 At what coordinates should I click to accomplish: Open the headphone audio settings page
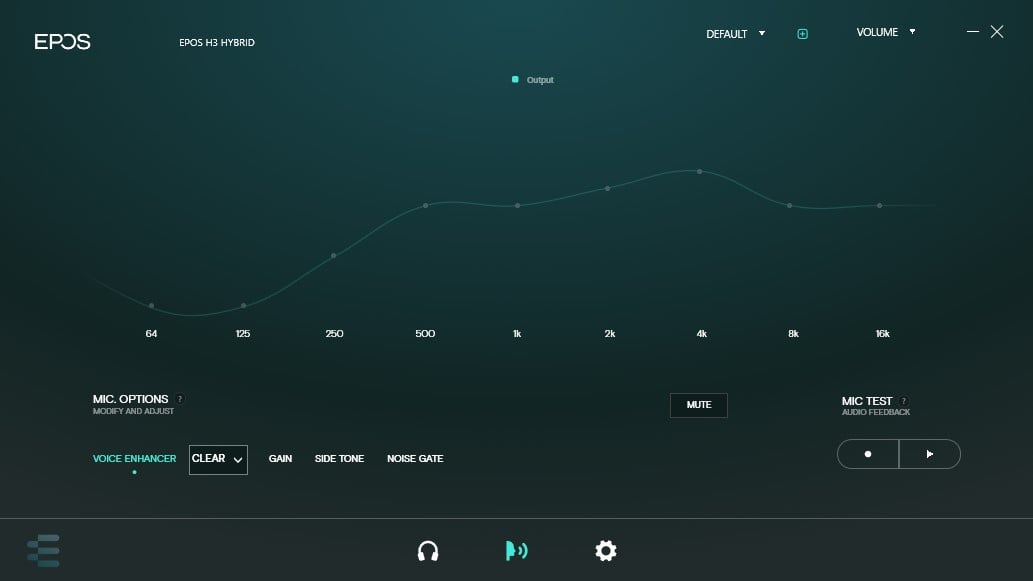[x=428, y=551]
